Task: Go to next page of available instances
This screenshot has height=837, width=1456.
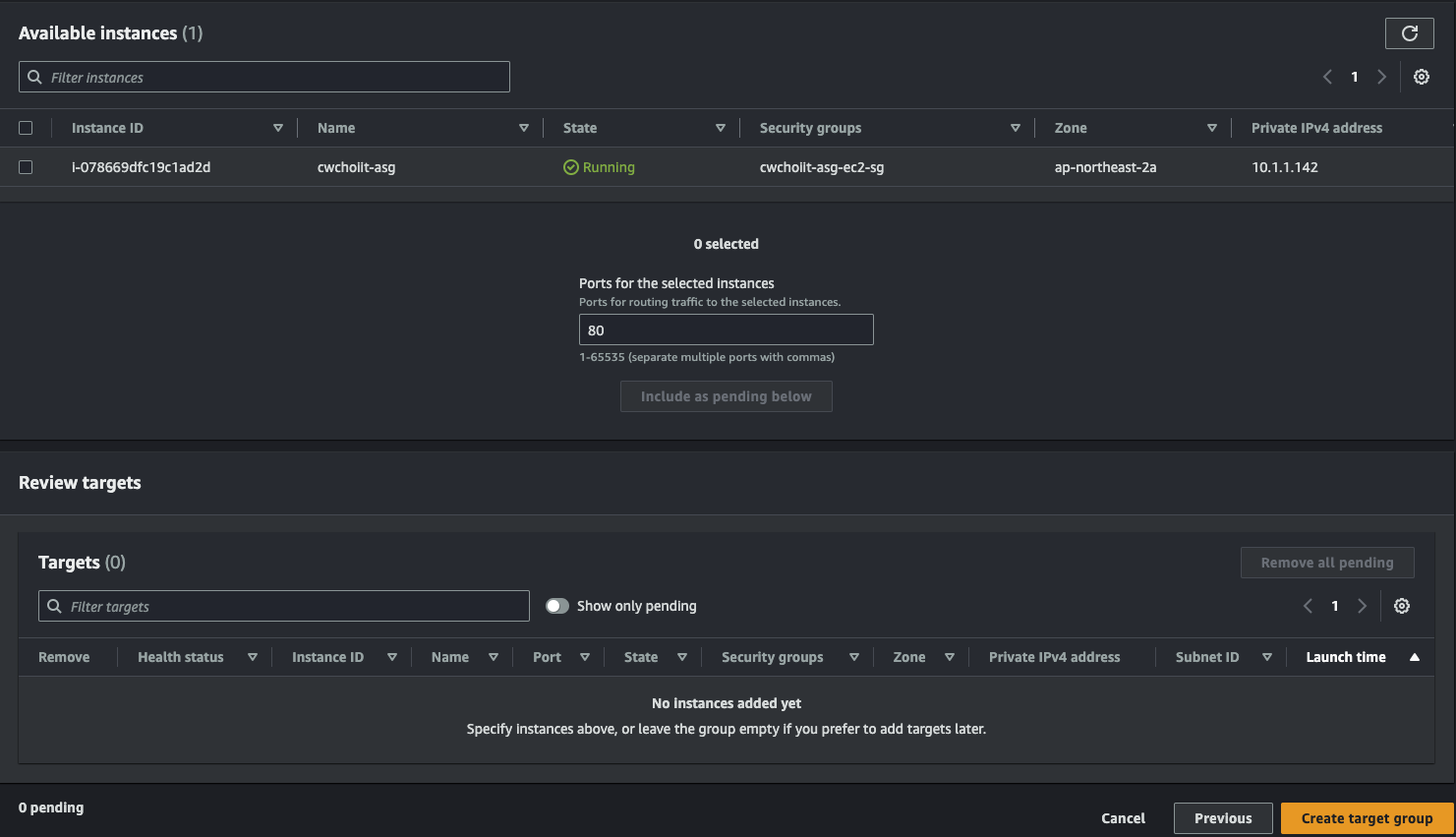Action: click(x=1381, y=77)
